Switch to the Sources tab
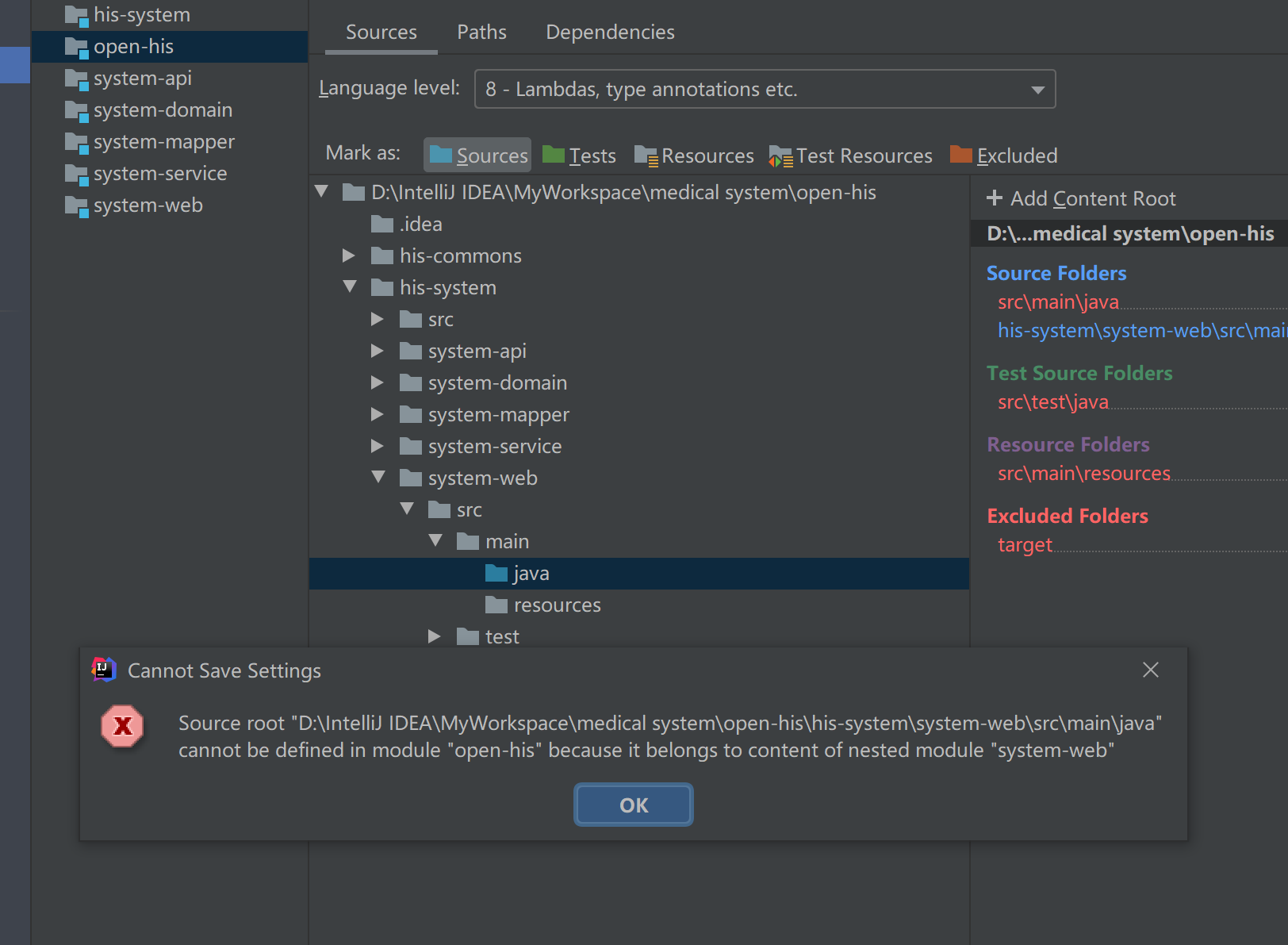This screenshot has height=945, width=1288. point(381,33)
